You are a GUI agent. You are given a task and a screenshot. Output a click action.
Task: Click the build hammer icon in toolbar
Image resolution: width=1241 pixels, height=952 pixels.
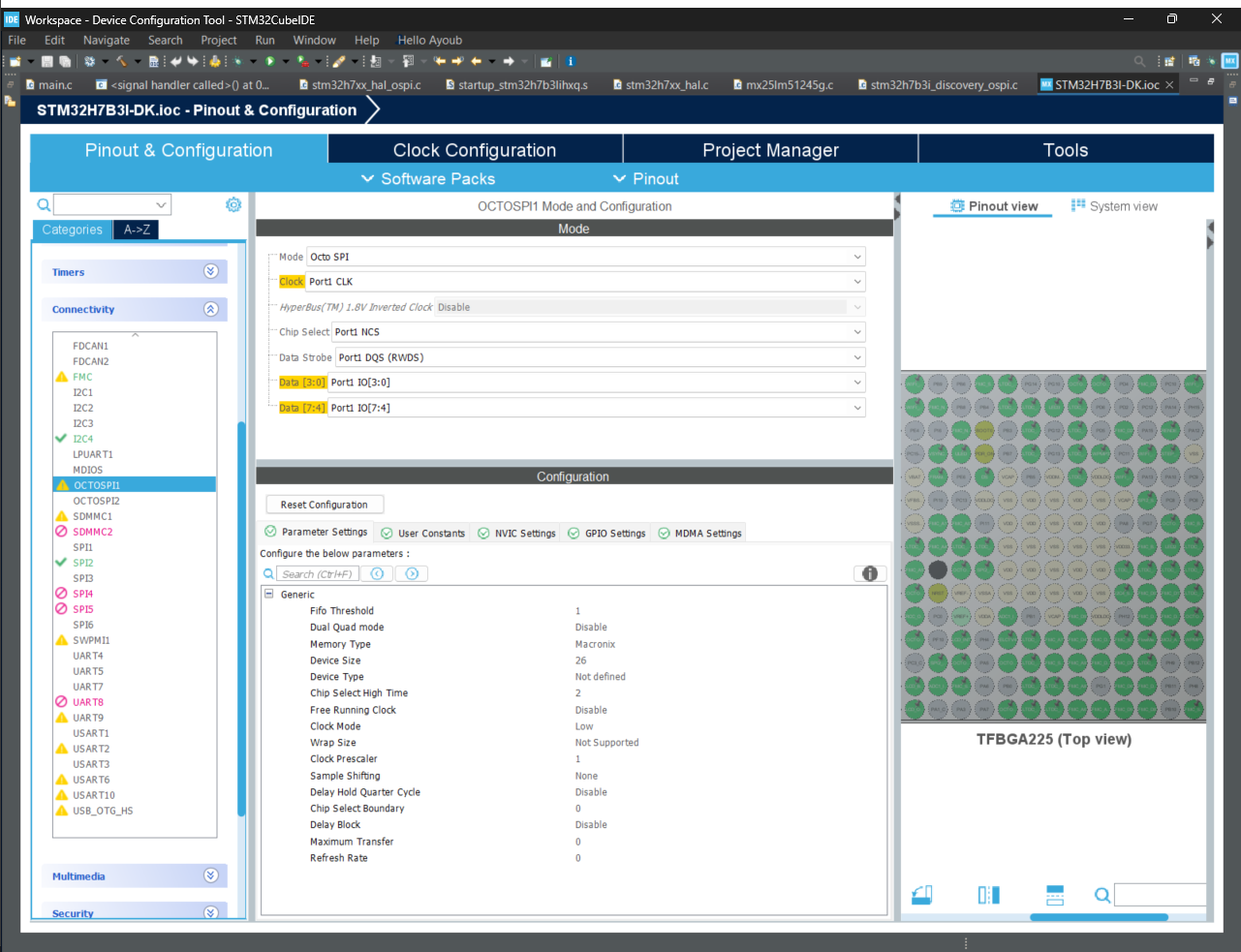121,61
